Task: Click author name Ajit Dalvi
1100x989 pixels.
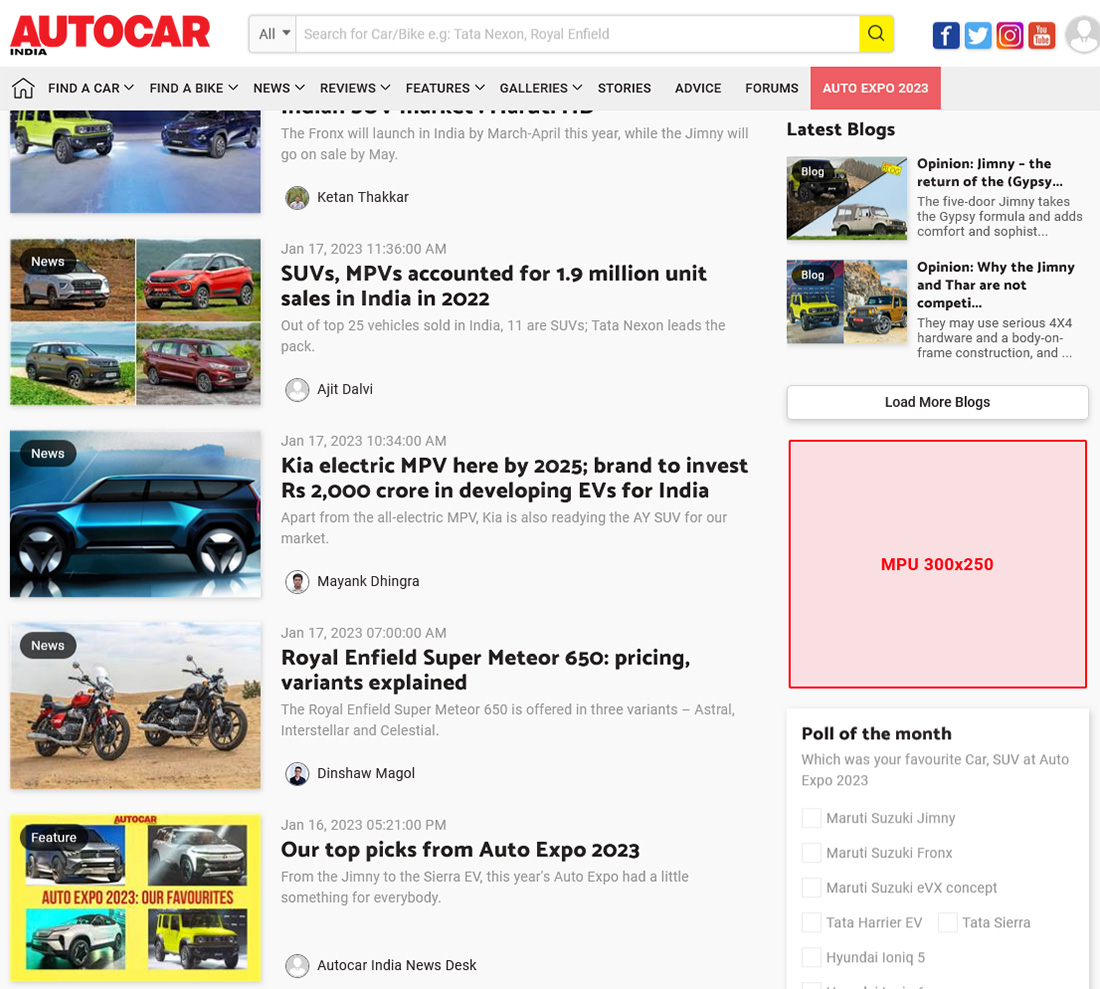Action: click(x=345, y=389)
